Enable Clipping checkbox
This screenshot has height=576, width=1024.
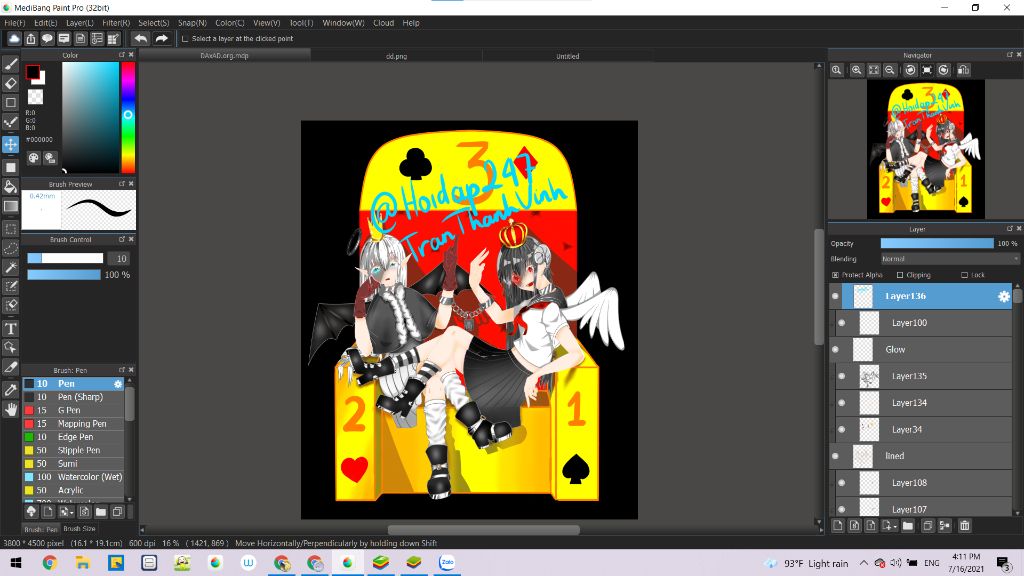pos(900,275)
